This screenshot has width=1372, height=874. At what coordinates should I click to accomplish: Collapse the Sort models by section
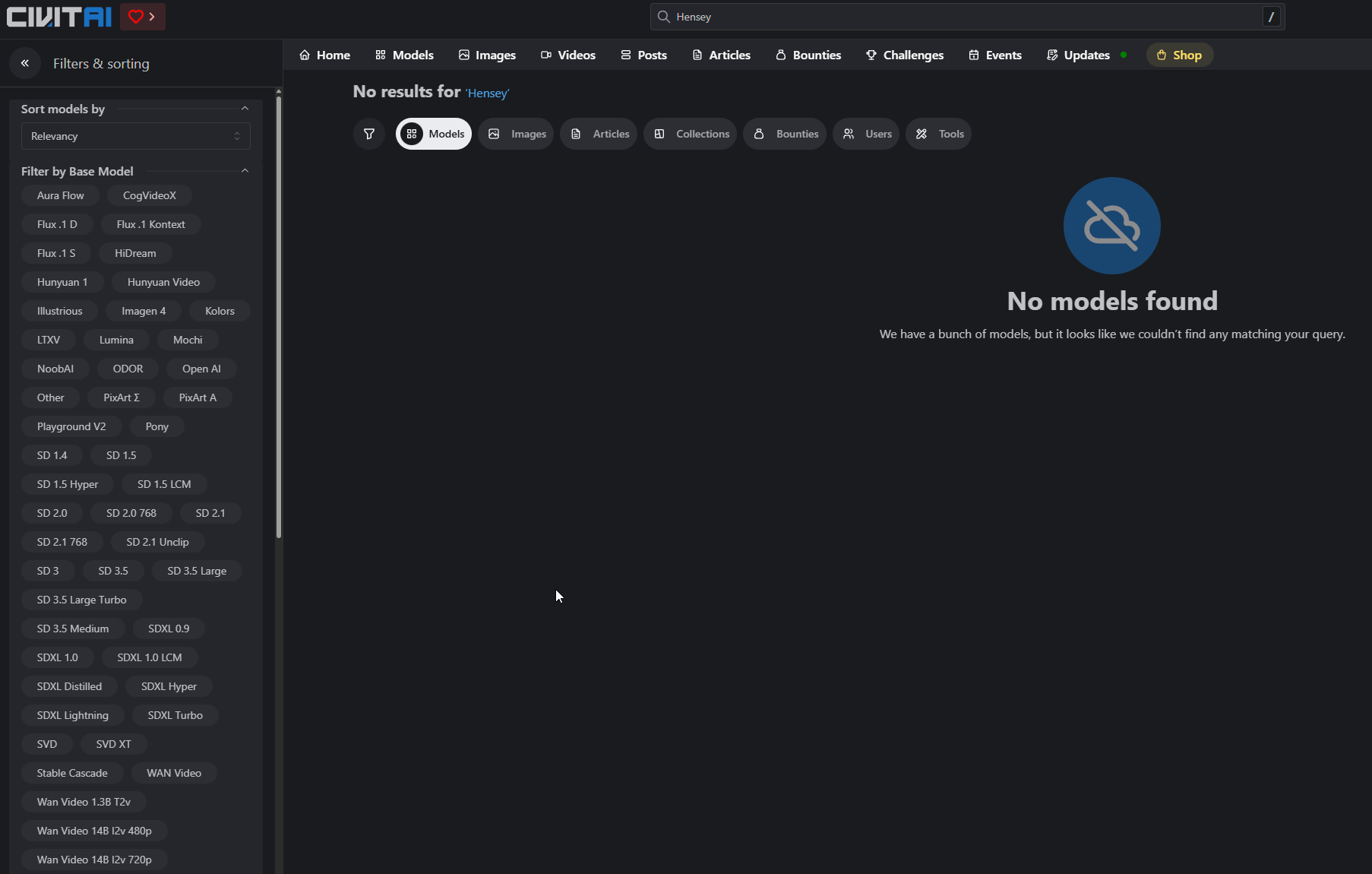tap(245, 109)
